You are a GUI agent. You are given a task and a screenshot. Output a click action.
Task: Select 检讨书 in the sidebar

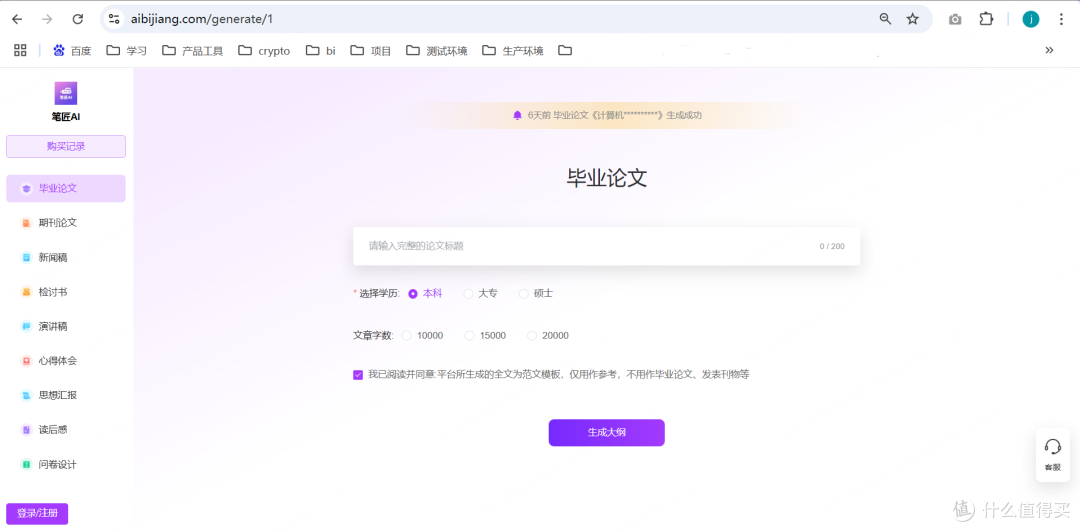click(66, 291)
